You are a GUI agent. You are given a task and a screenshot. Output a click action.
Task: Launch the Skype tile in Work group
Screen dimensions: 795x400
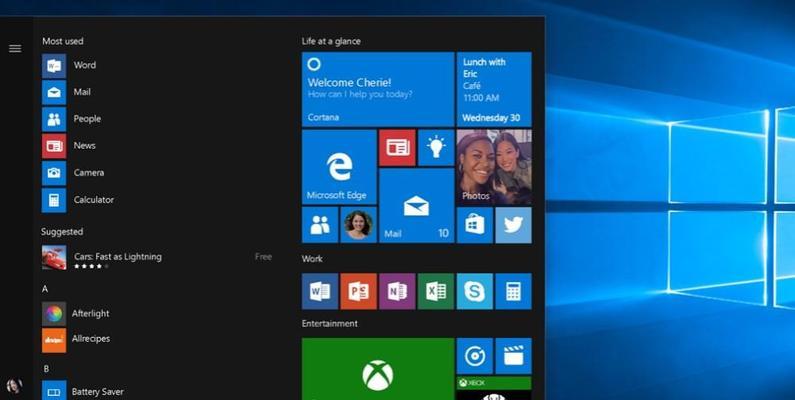[x=475, y=292]
